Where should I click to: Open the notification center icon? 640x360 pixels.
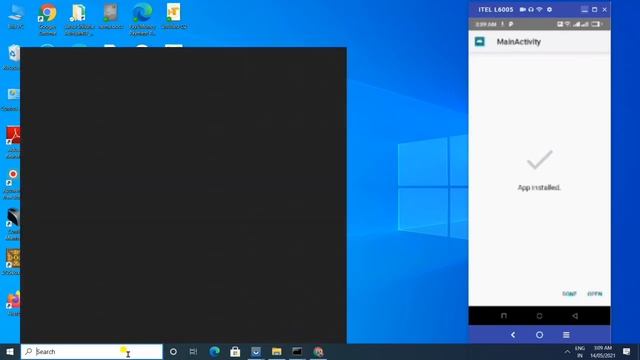click(627, 351)
